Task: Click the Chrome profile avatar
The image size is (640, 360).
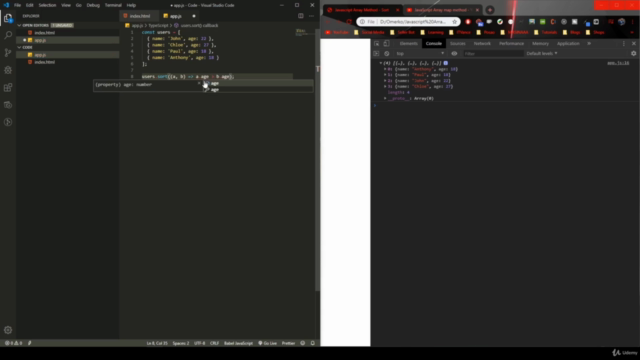Action: 622,22
